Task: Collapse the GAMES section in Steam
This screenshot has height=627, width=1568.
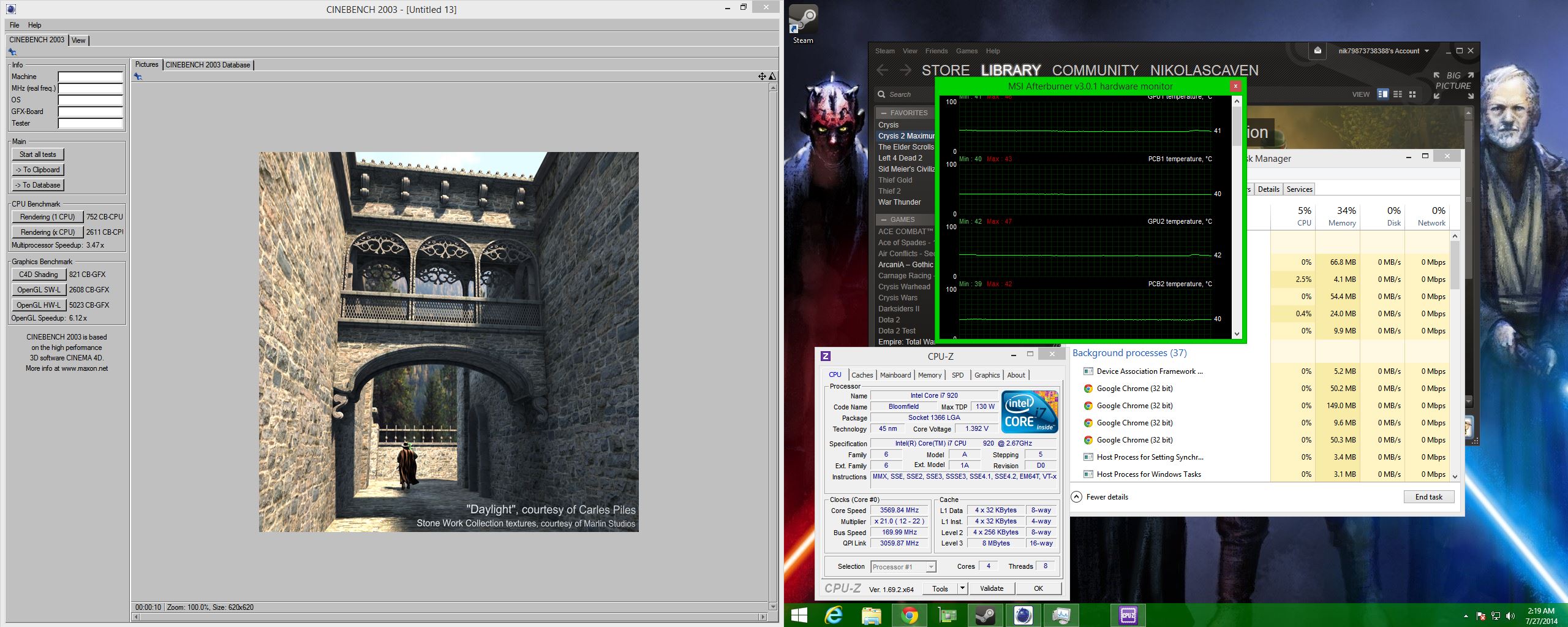Action: pyautogui.click(x=884, y=219)
